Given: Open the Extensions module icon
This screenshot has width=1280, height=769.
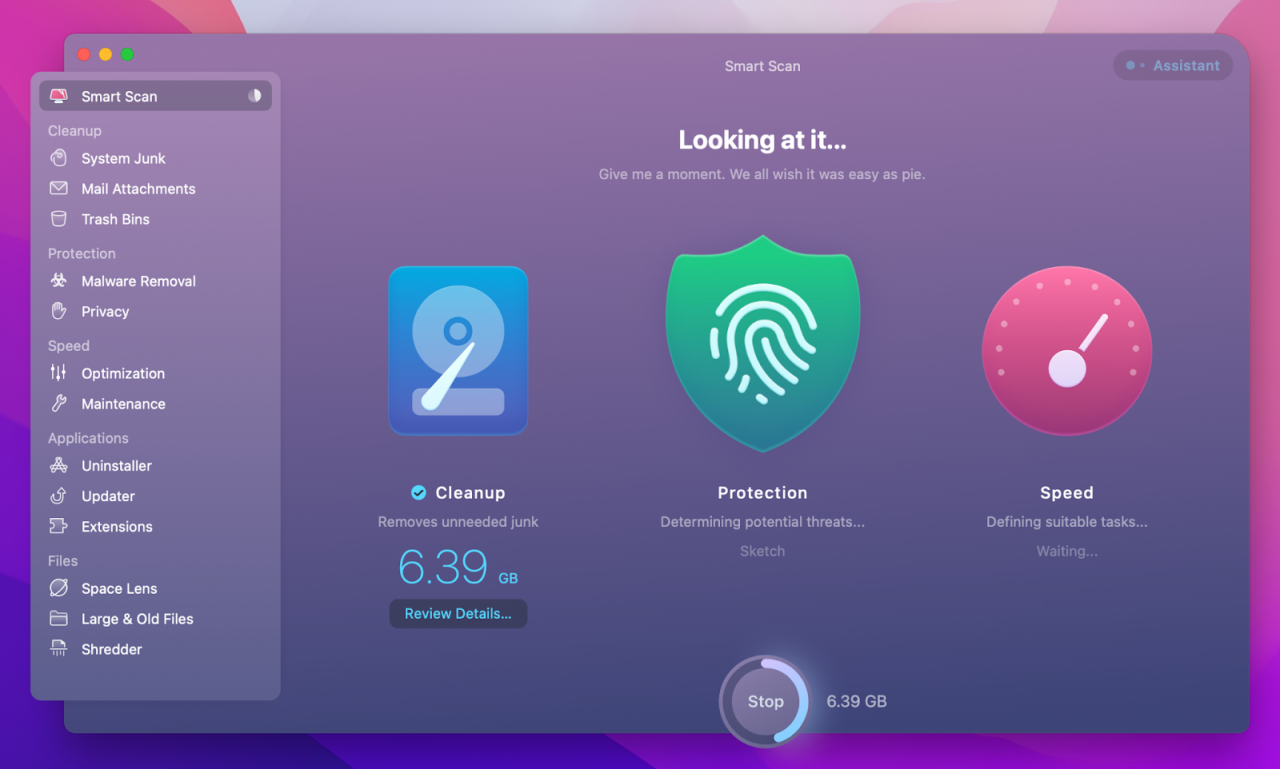Looking at the screenshot, I should (x=59, y=526).
